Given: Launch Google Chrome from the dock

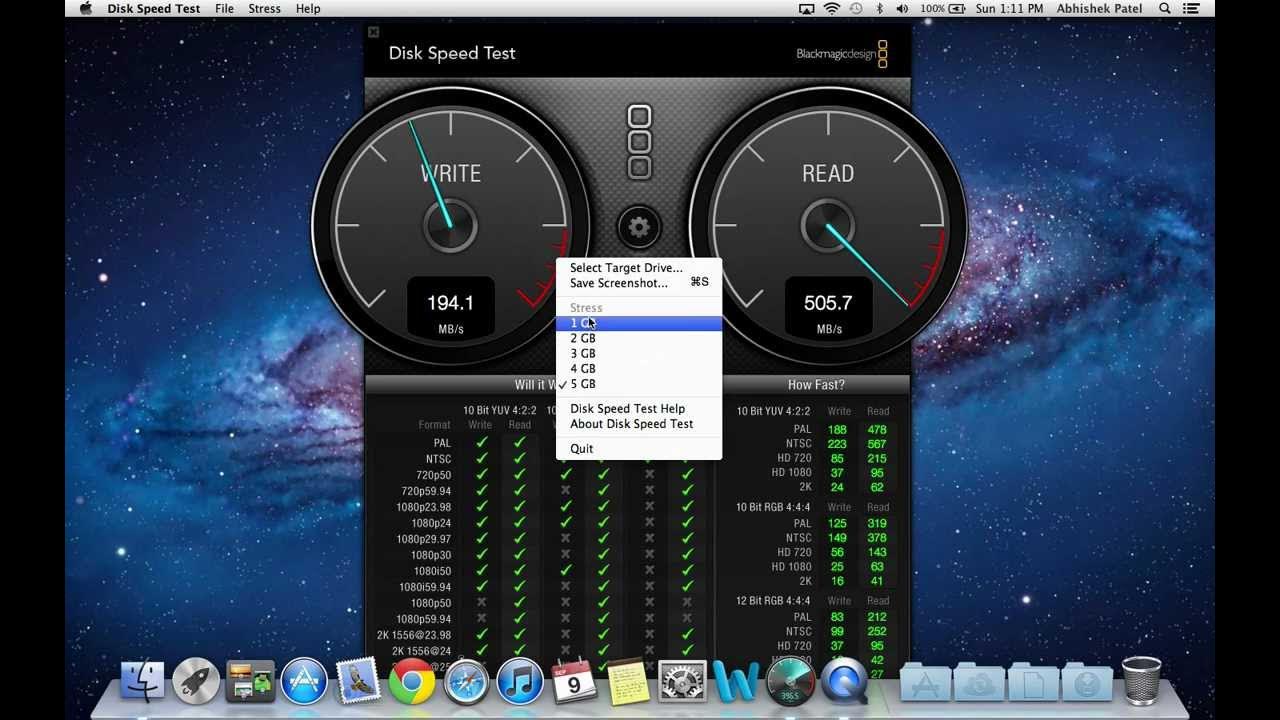Looking at the screenshot, I should click(412, 681).
